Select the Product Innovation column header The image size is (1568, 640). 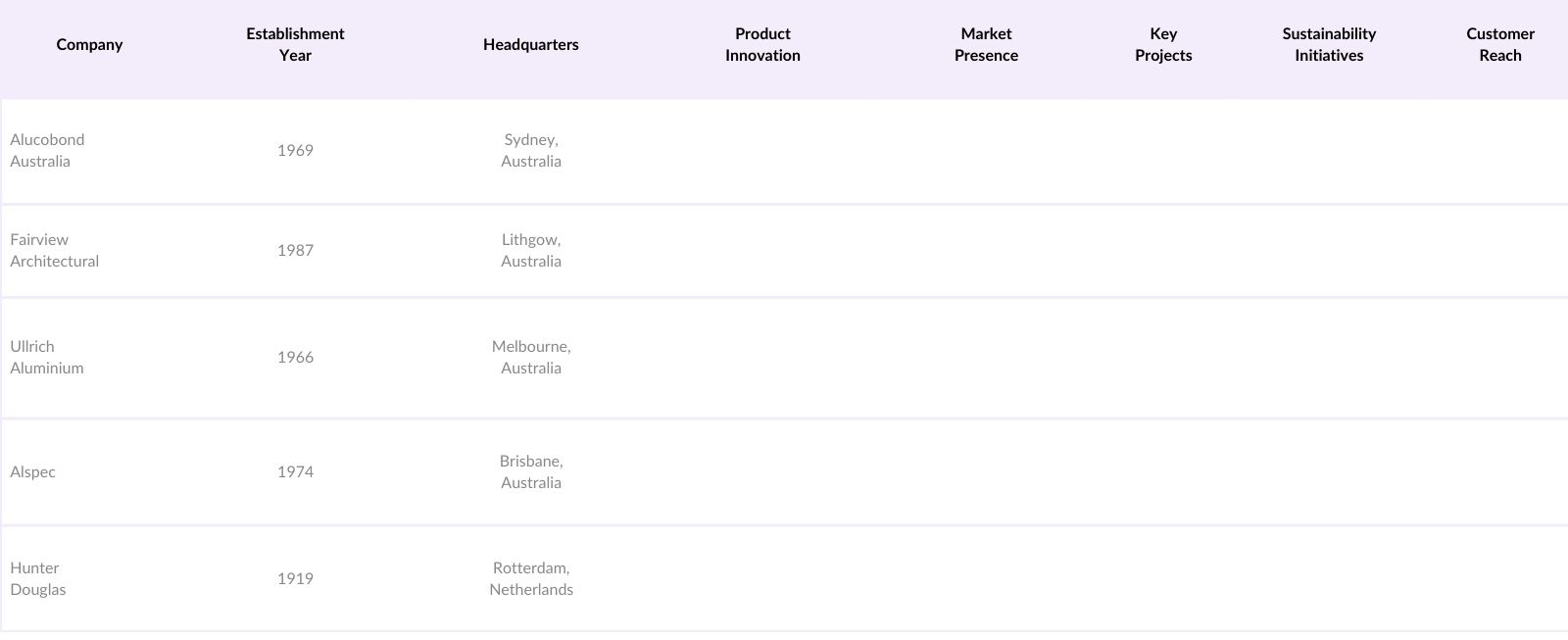click(x=762, y=44)
